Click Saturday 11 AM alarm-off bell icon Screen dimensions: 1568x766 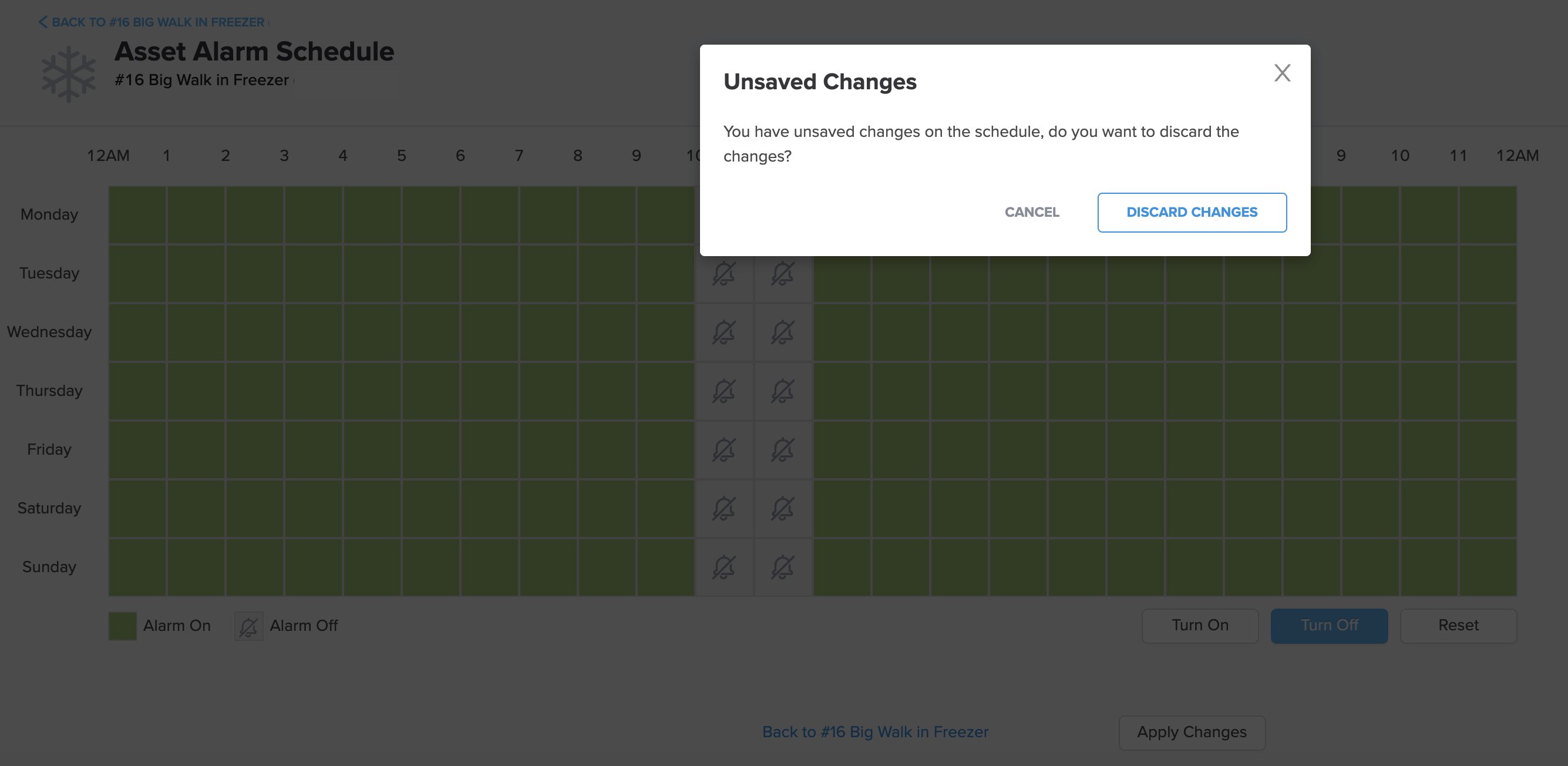(x=783, y=509)
